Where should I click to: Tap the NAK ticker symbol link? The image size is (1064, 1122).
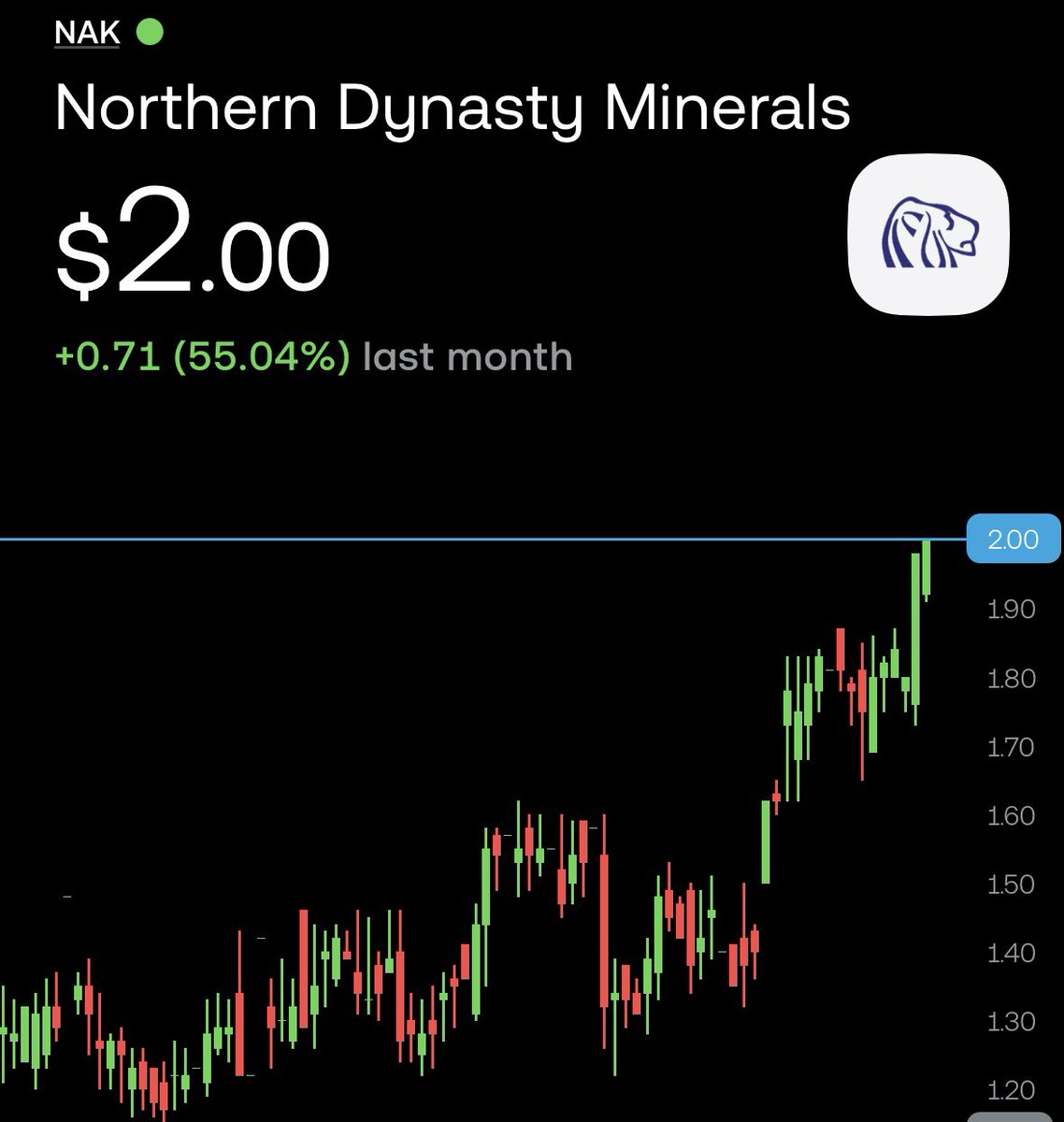[x=87, y=34]
